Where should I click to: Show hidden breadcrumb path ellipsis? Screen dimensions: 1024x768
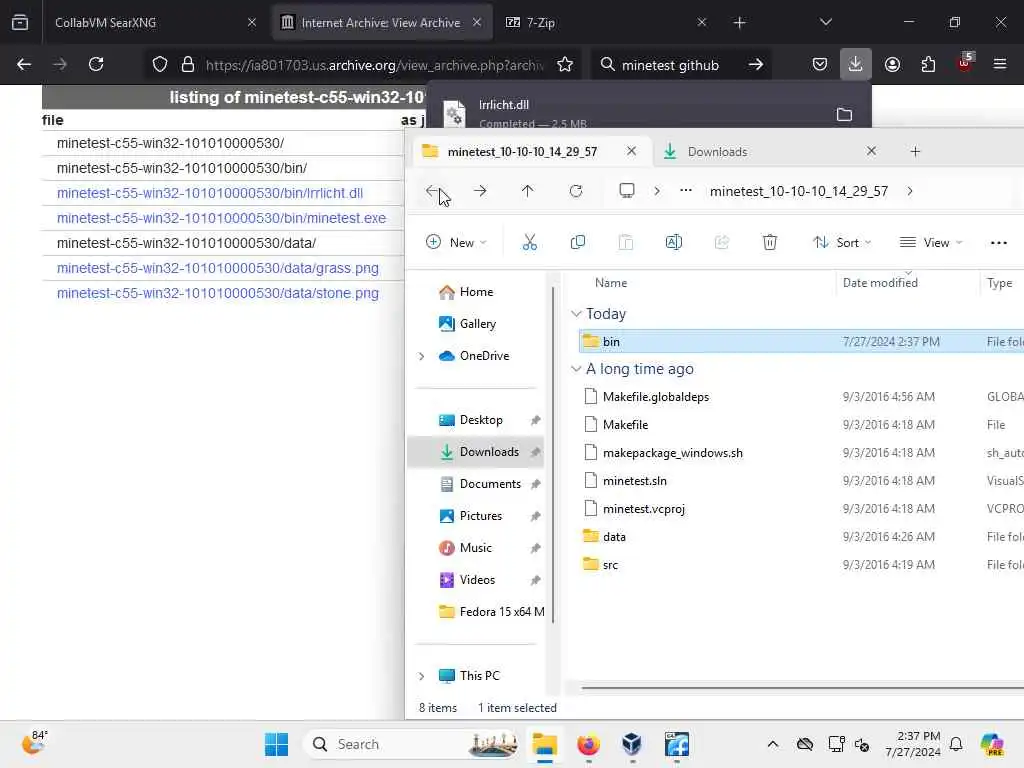click(686, 191)
